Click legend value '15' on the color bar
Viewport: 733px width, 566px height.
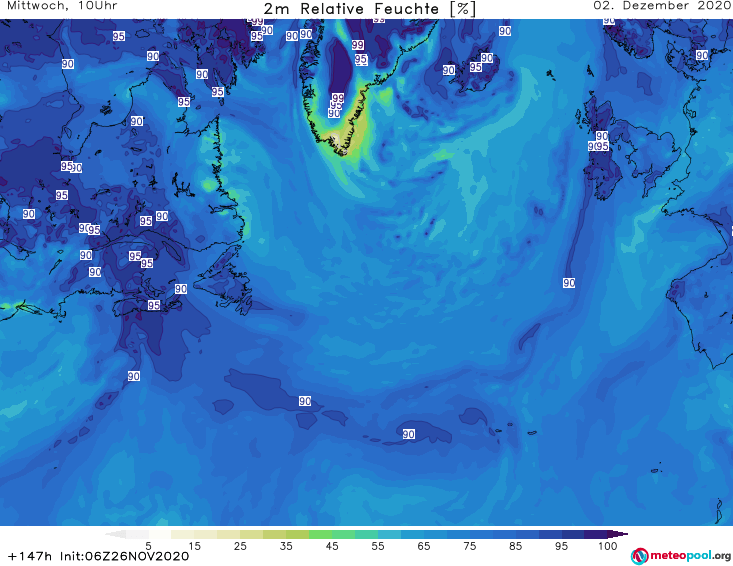(x=194, y=546)
